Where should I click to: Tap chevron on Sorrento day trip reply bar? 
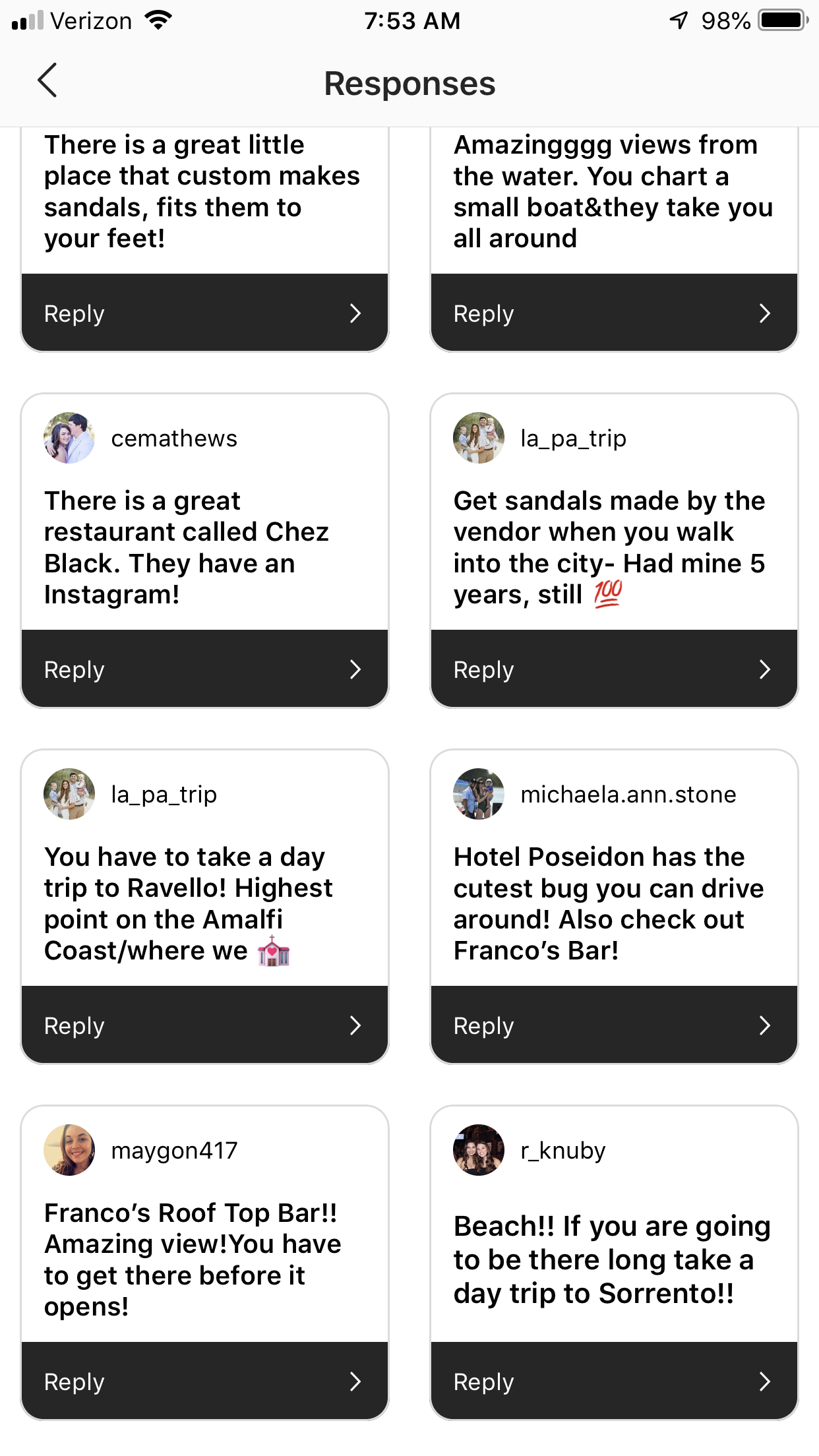(765, 1381)
